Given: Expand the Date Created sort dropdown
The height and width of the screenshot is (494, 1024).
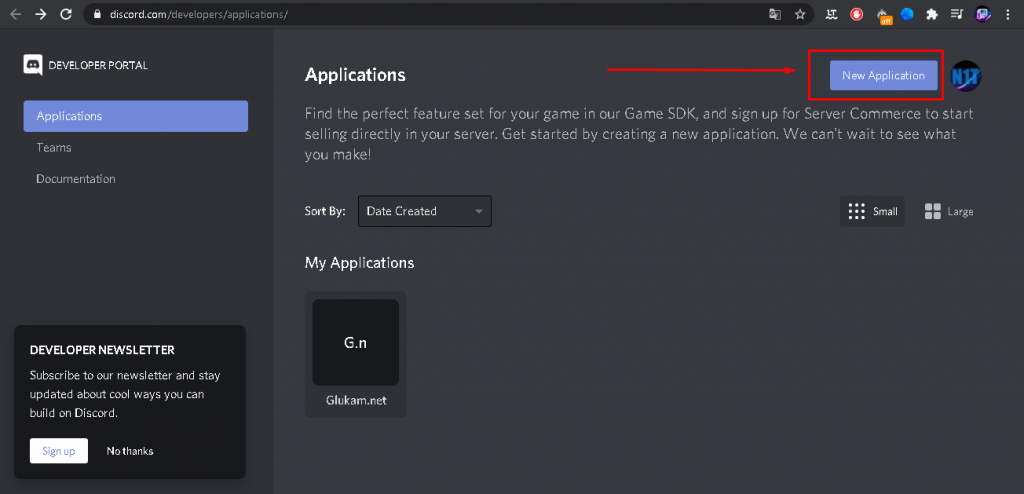Looking at the screenshot, I should (424, 211).
